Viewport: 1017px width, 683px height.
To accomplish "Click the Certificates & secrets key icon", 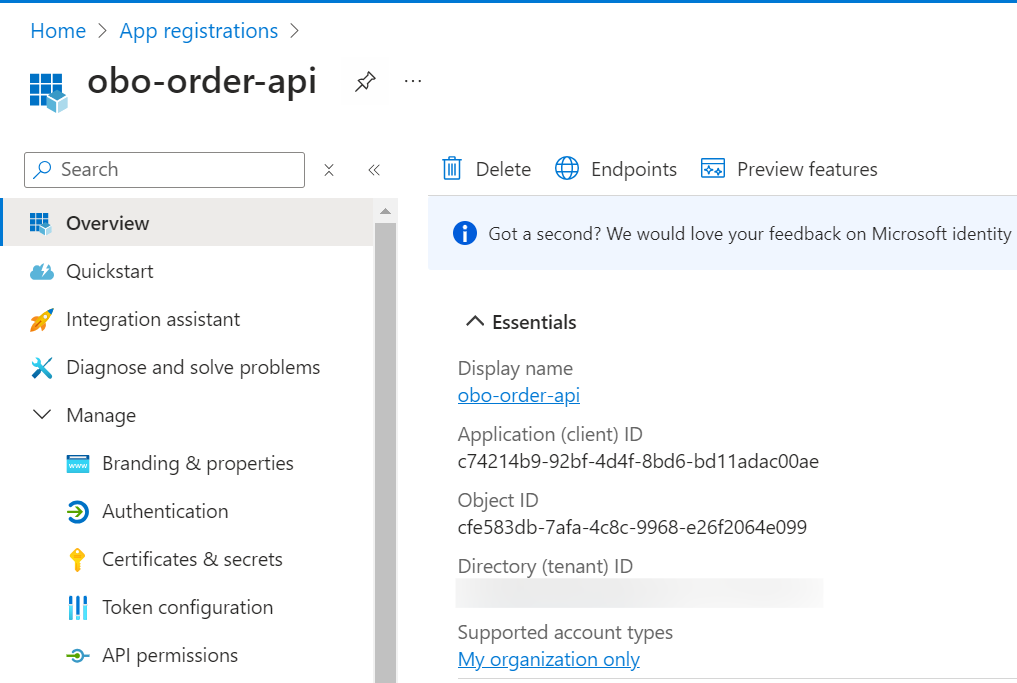I will [x=77, y=560].
